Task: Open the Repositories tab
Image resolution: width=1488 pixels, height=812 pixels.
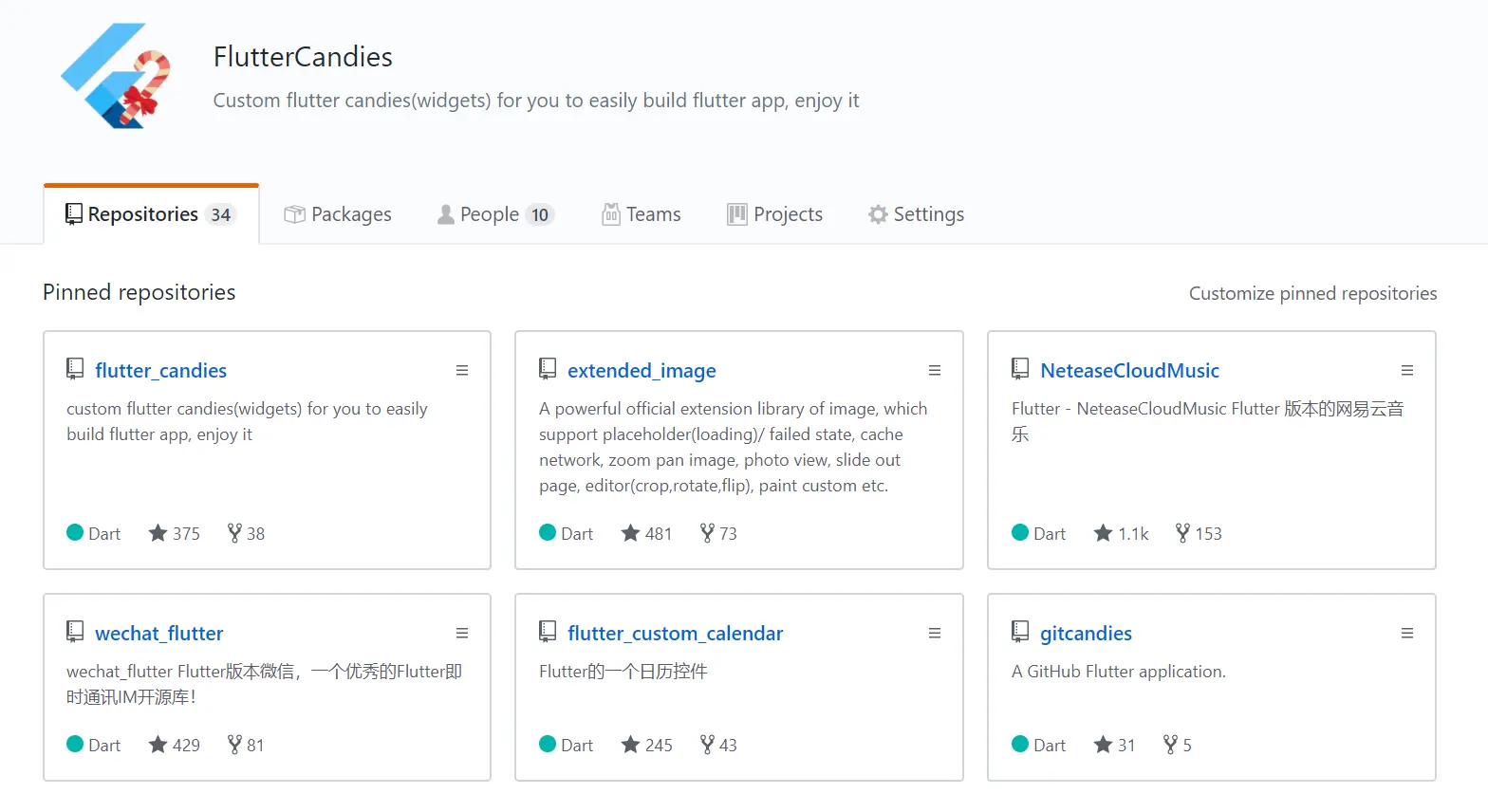Action: click(x=150, y=214)
